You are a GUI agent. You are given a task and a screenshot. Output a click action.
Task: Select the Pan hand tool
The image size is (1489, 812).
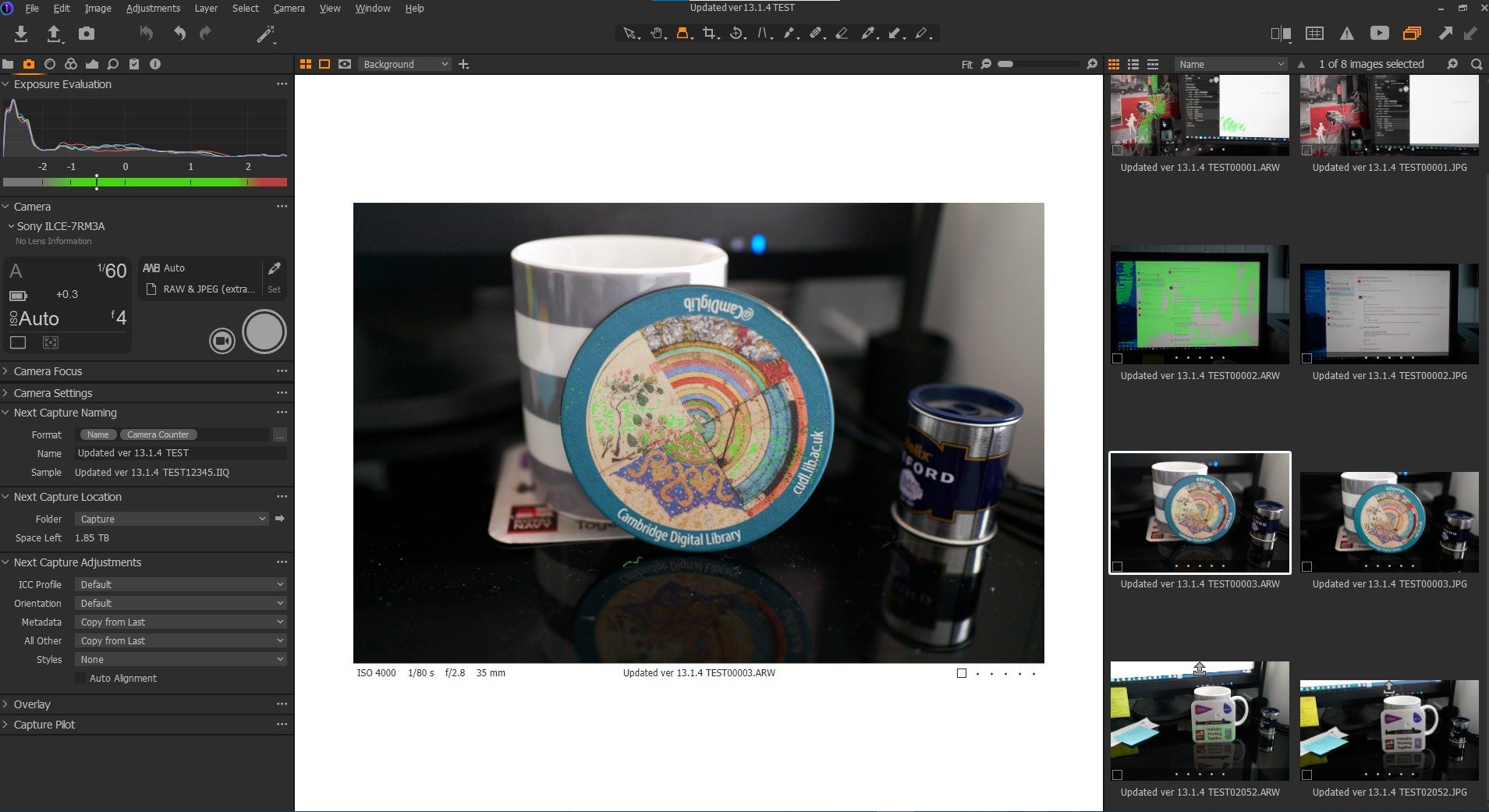coord(658,34)
